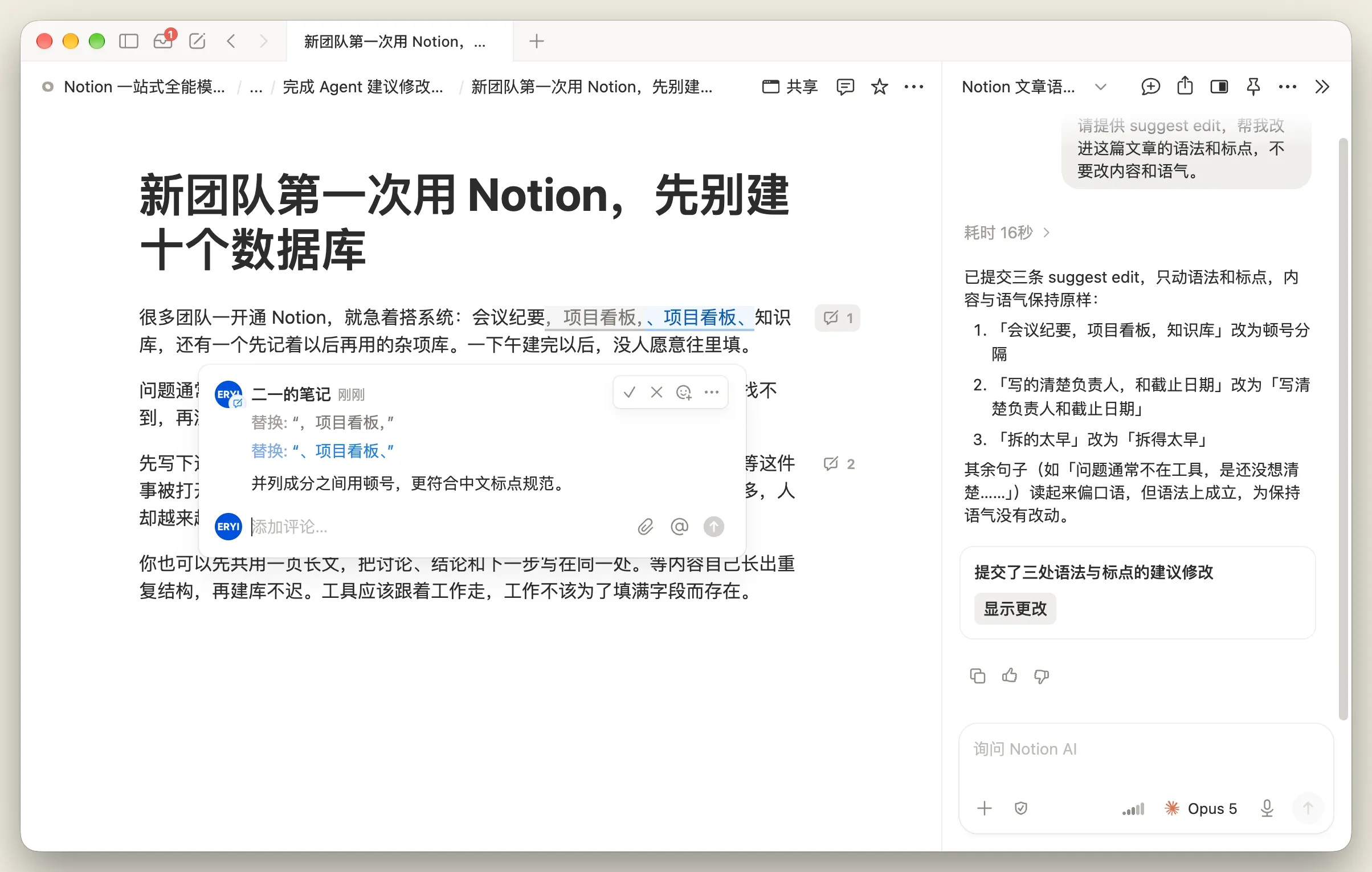Open the shield permissions icon
Screen dimensions: 1372x872
click(x=1021, y=808)
